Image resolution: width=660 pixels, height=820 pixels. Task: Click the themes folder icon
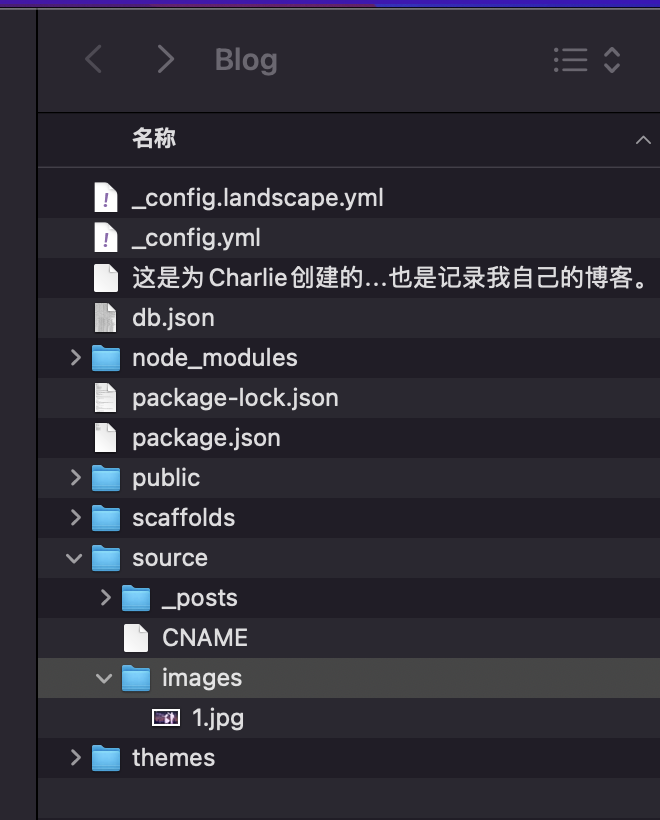pyautogui.click(x=105, y=758)
